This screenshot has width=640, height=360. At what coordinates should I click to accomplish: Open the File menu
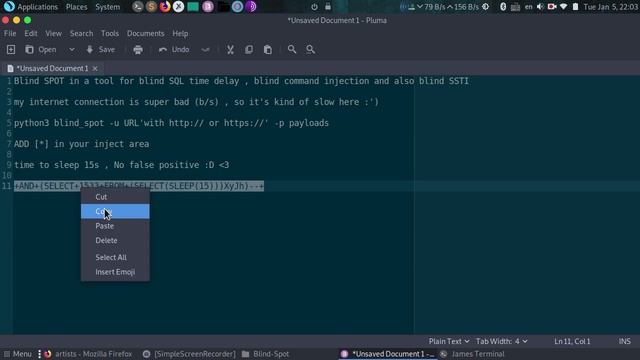(10, 33)
